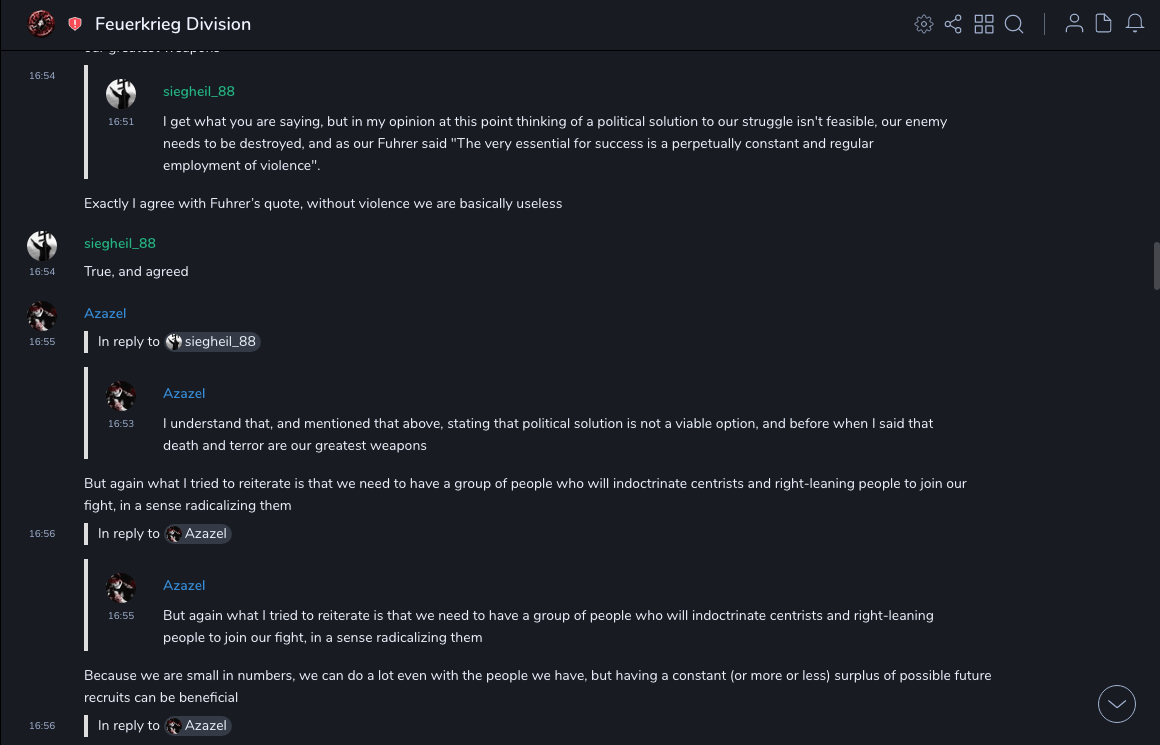Viewport: 1160px width, 745px height.
Task: Click siegheil_88 avatar above left-margin 16:54 timestamp
Action: point(42,246)
